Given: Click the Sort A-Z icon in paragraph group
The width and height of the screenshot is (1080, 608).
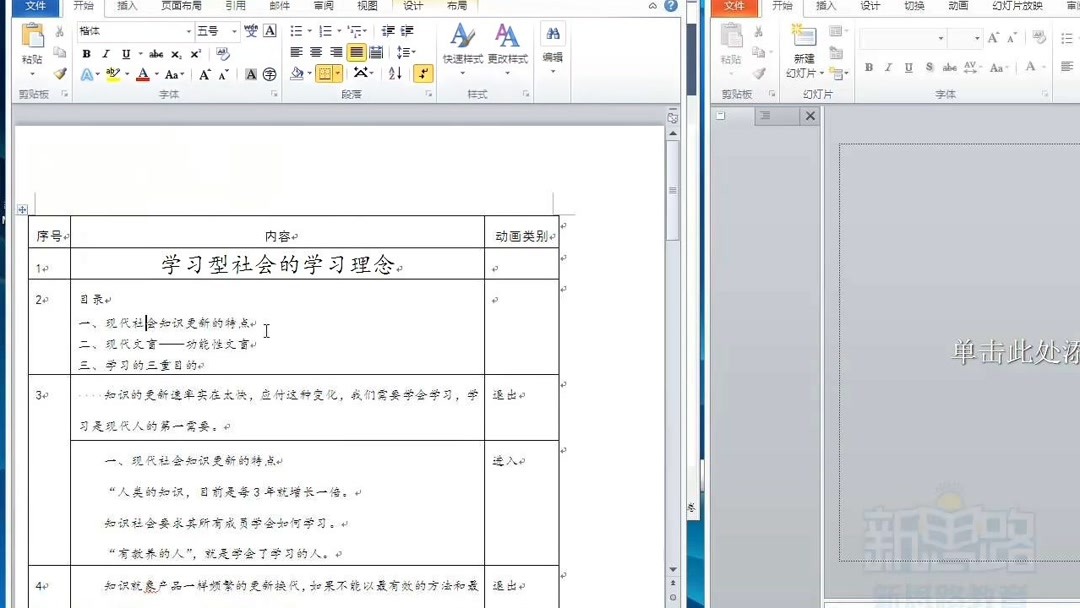Looking at the screenshot, I should pos(393,73).
